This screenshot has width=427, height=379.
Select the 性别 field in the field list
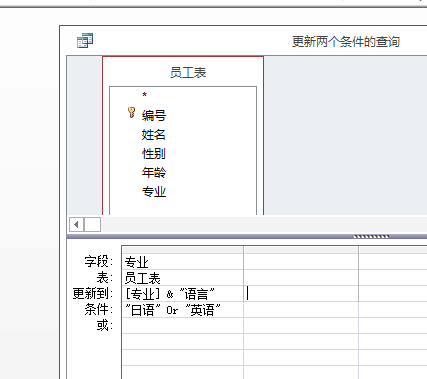tap(154, 154)
